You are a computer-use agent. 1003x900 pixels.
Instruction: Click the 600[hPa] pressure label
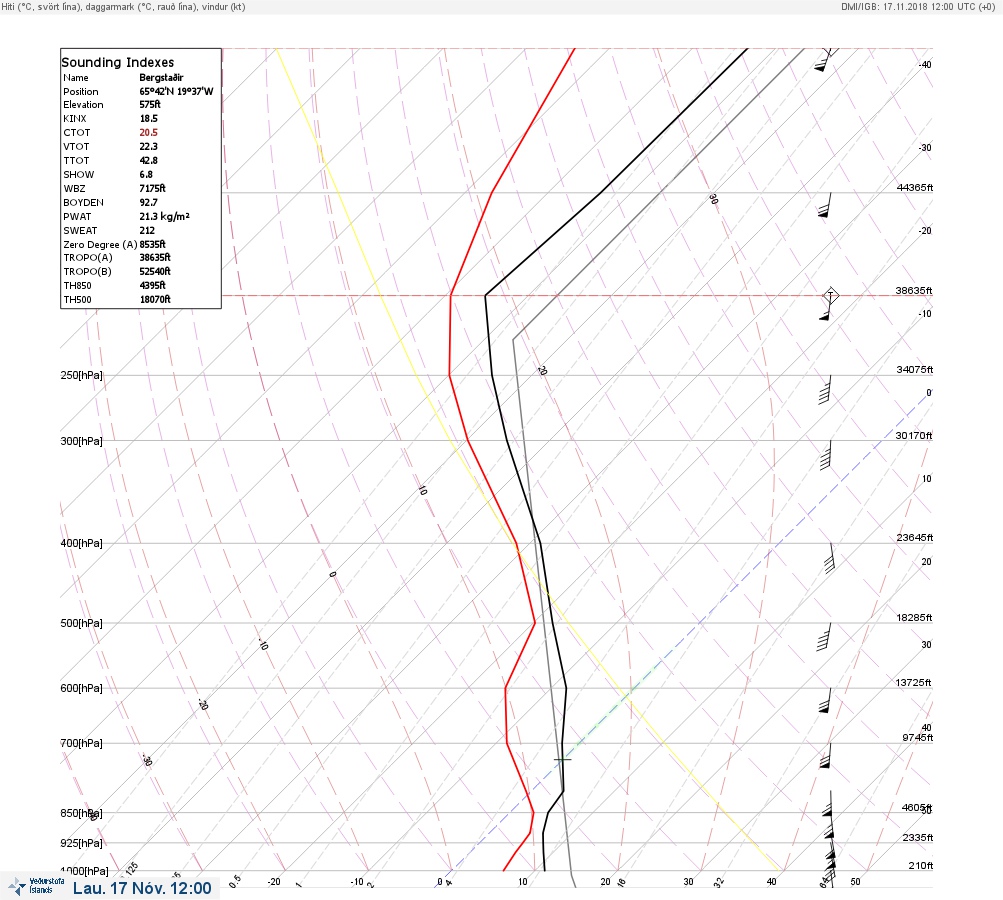(81, 688)
